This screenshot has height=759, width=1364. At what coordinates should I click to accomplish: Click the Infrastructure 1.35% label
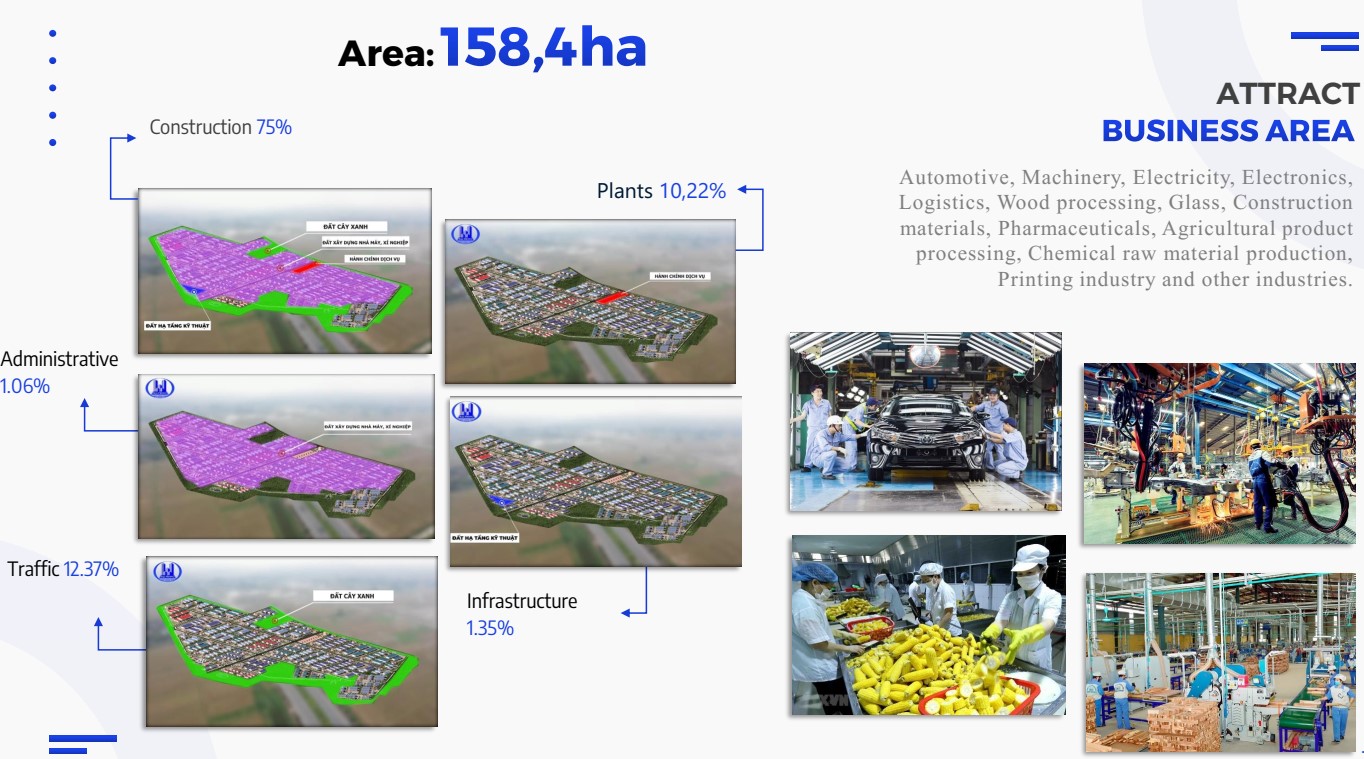click(521, 614)
